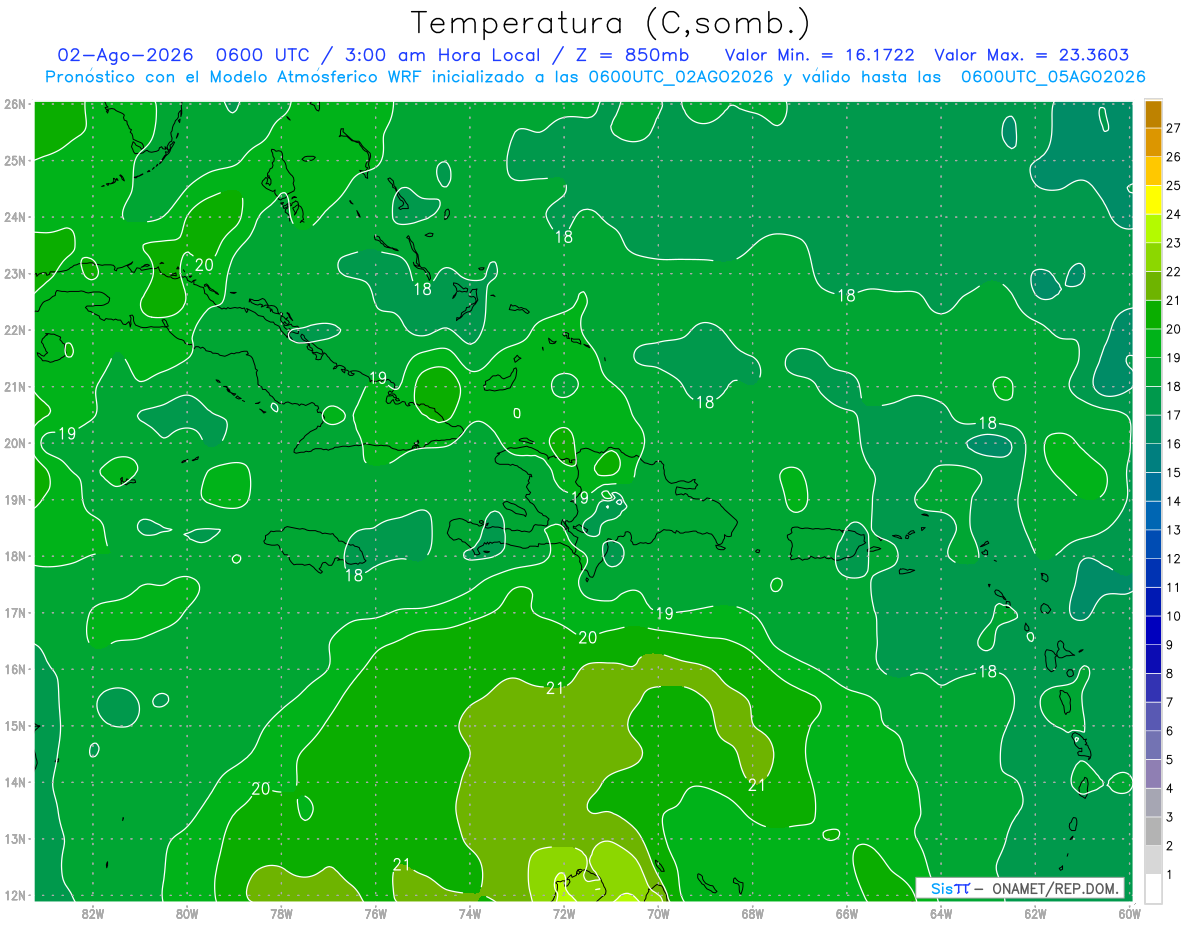Click longitude axis label '78W'
This screenshot has height=927, width=1200.
click(x=281, y=912)
